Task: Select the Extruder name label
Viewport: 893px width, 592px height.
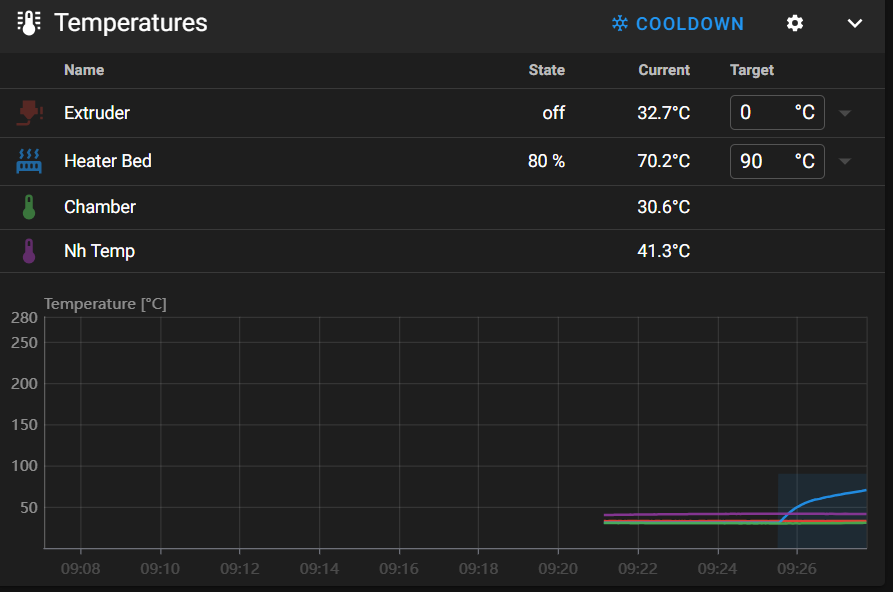Action: click(97, 113)
